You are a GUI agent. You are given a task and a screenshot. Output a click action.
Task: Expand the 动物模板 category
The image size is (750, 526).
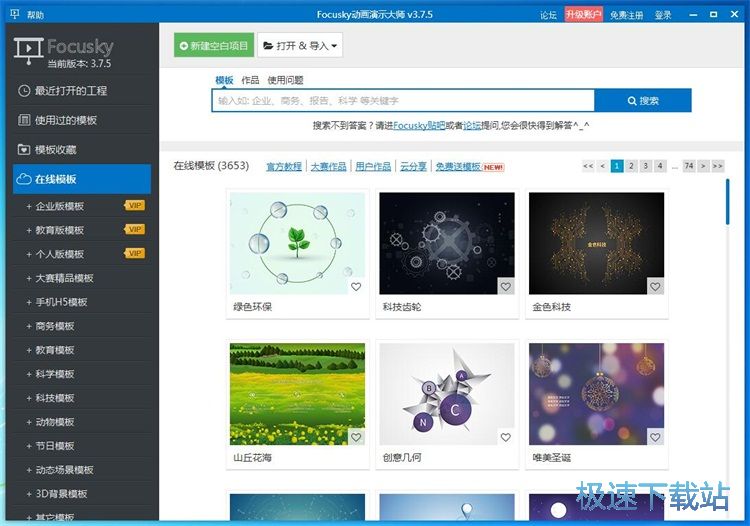29,422
